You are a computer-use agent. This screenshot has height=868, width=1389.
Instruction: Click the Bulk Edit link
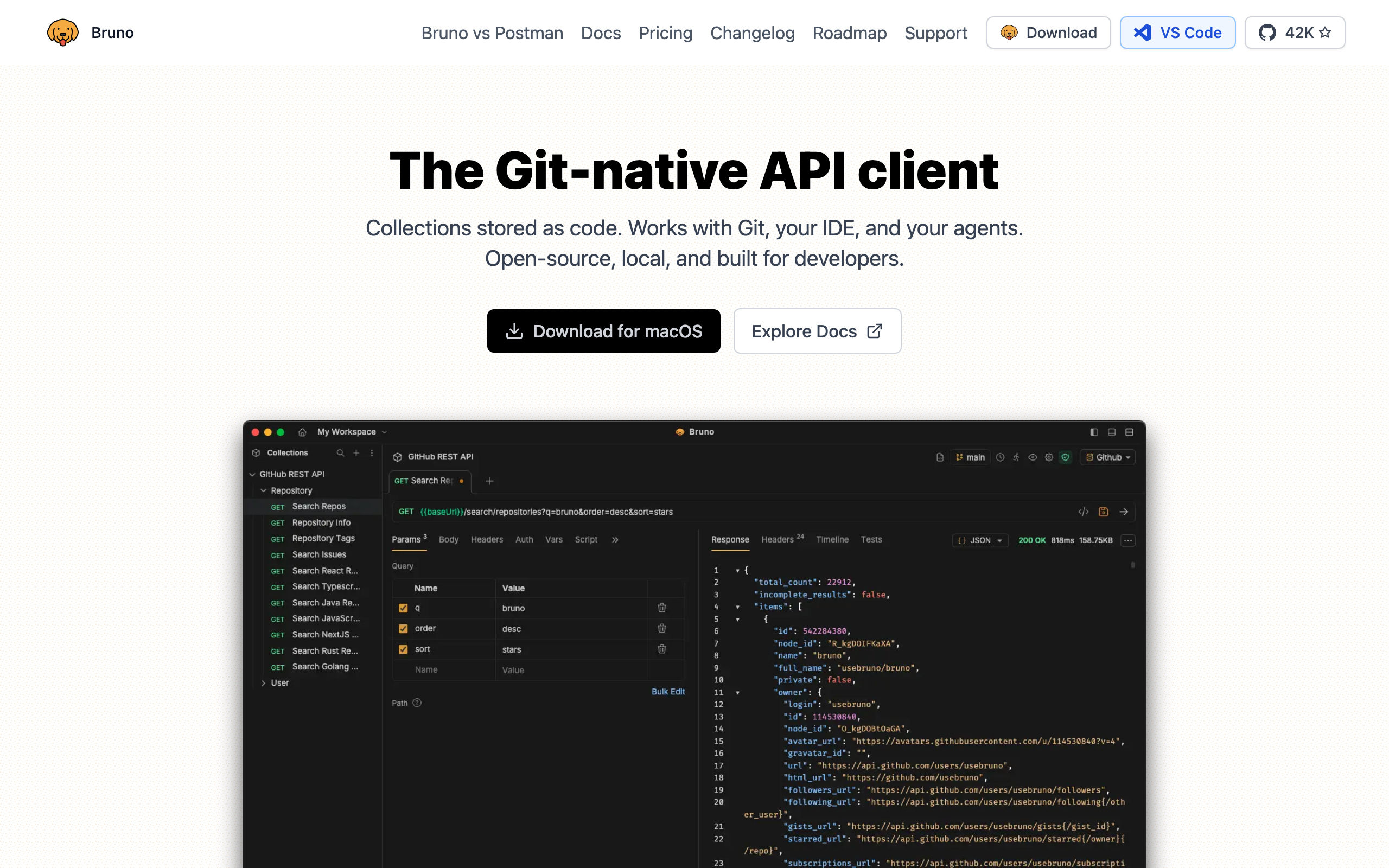pyautogui.click(x=668, y=692)
